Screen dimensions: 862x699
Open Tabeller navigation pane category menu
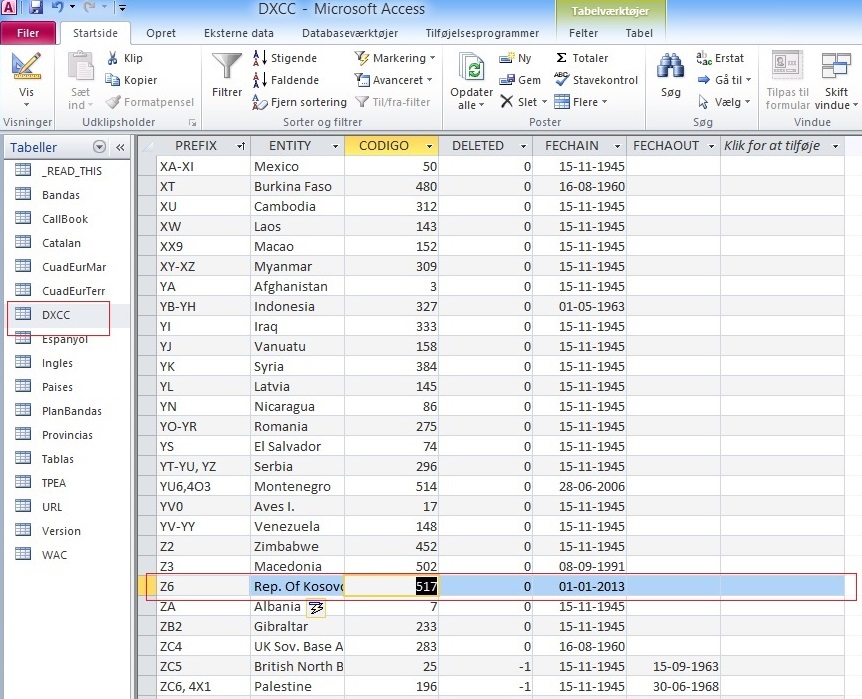pyautogui.click(x=100, y=147)
